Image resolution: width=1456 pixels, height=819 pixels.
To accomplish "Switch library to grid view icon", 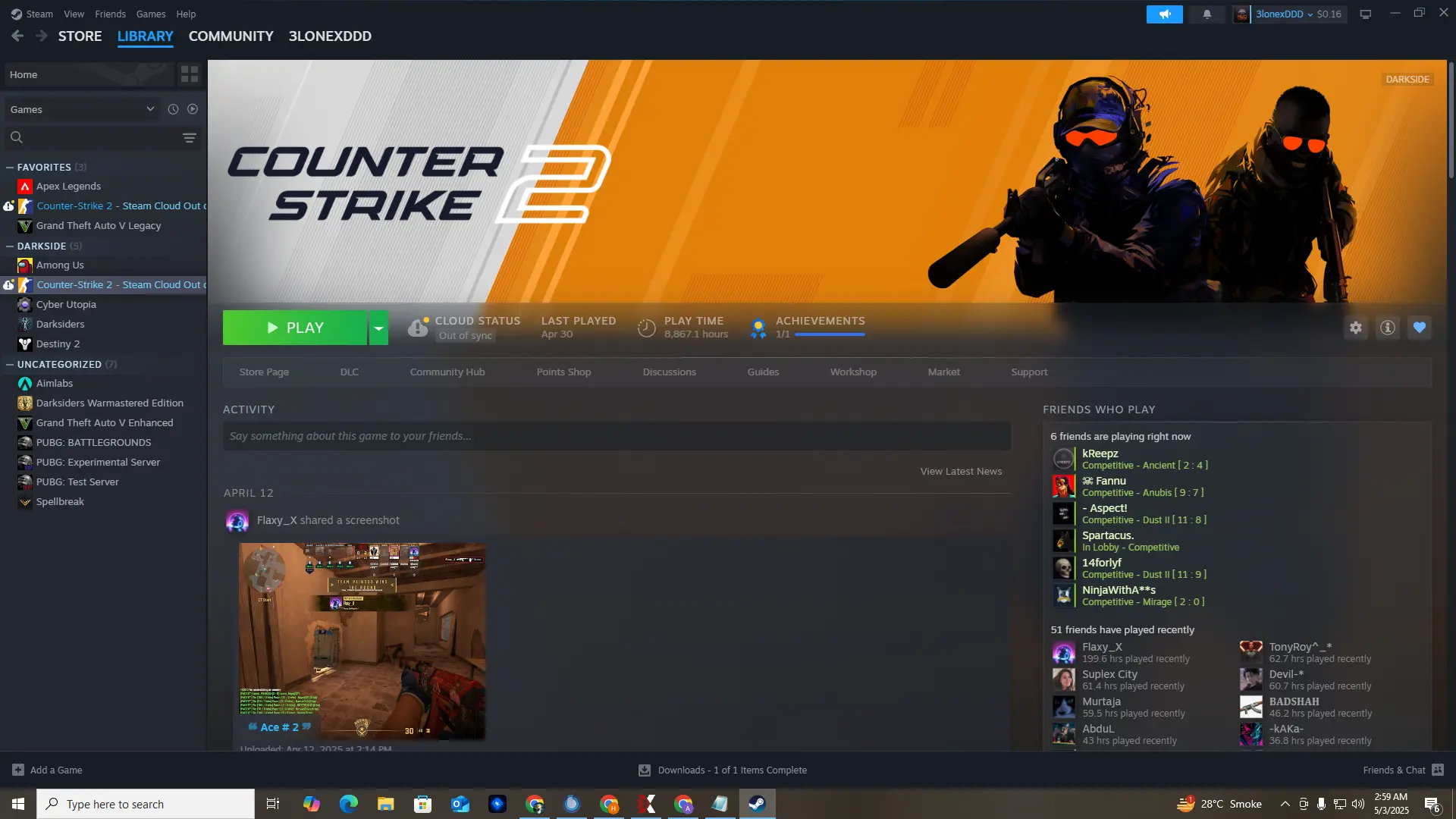I will point(189,74).
